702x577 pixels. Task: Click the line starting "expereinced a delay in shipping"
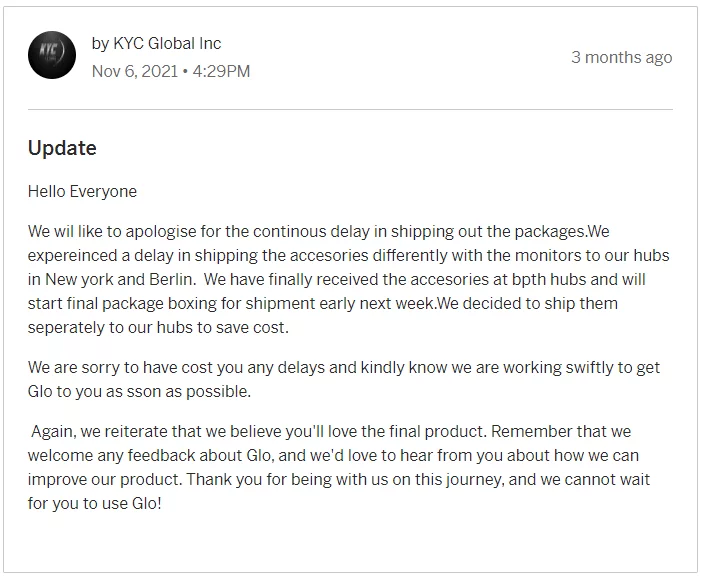(x=348, y=255)
